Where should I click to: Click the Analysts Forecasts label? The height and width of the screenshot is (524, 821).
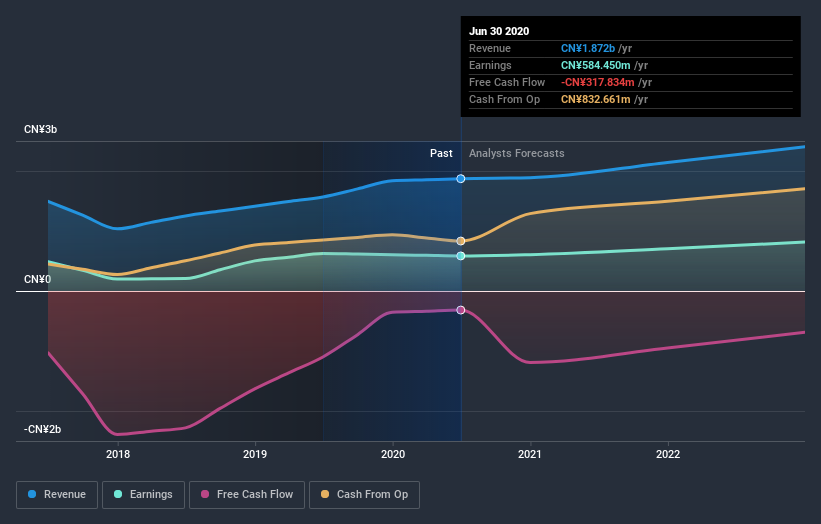(x=517, y=153)
